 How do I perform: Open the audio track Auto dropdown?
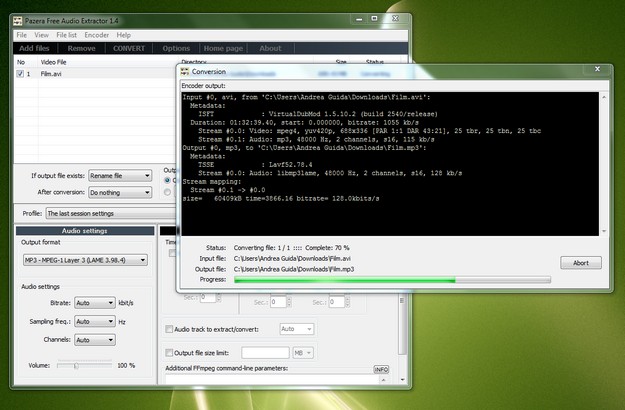point(297,329)
